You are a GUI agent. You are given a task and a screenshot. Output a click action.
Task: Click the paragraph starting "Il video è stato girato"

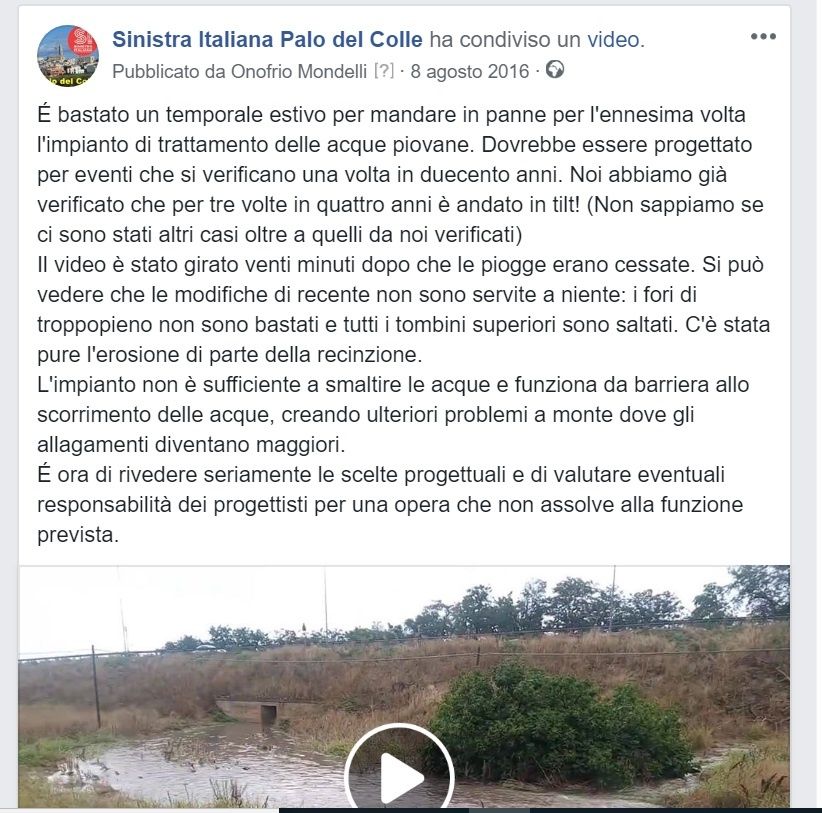(x=403, y=309)
